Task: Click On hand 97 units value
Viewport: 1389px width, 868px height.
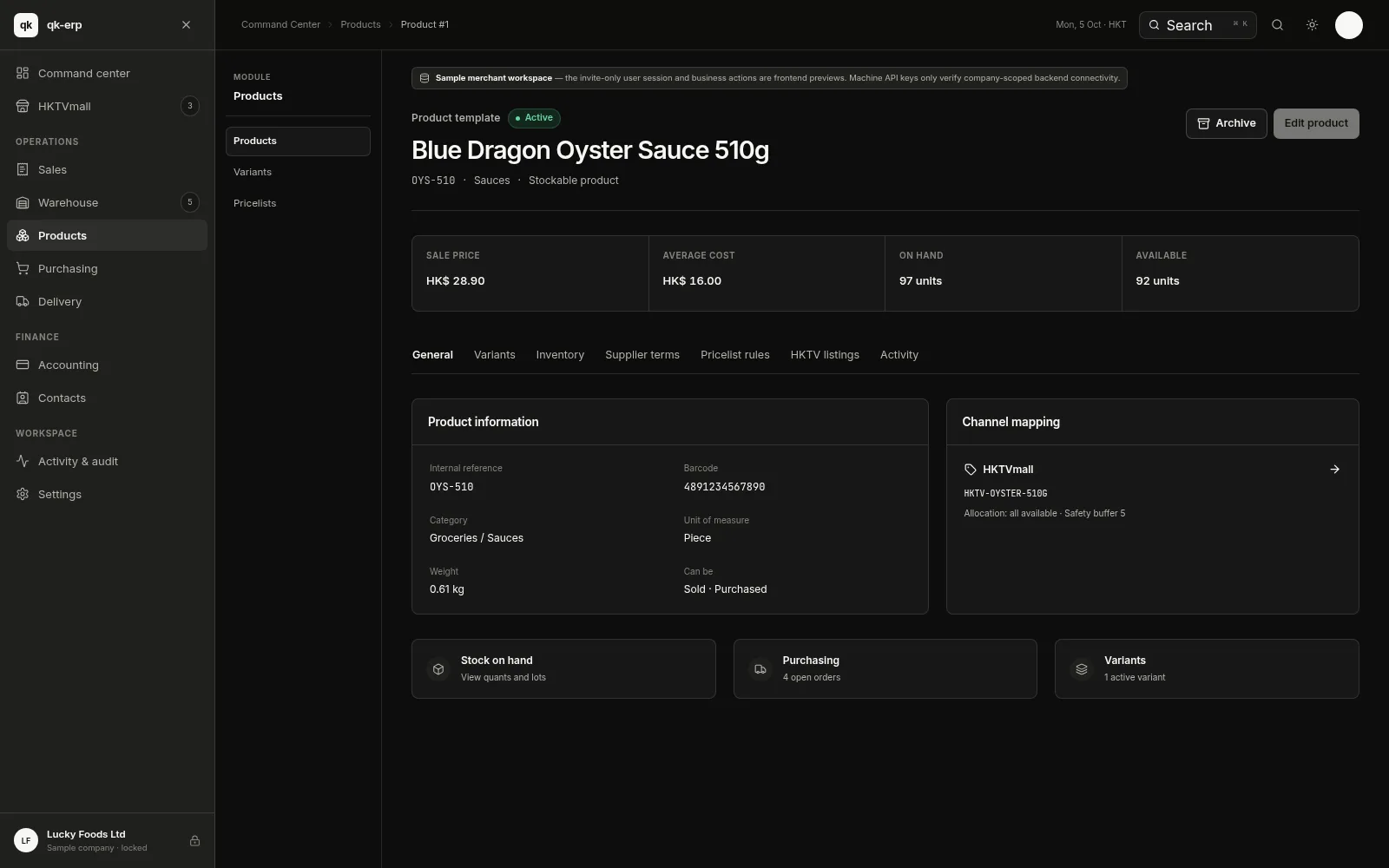Action: [x=920, y=281]
